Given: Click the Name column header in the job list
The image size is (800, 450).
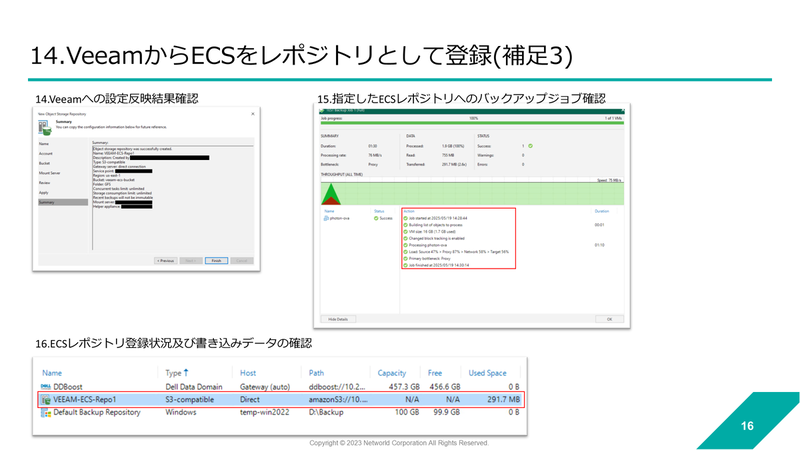Looking at the screenshot, I should pyautogui.click(x=330, y=211).
